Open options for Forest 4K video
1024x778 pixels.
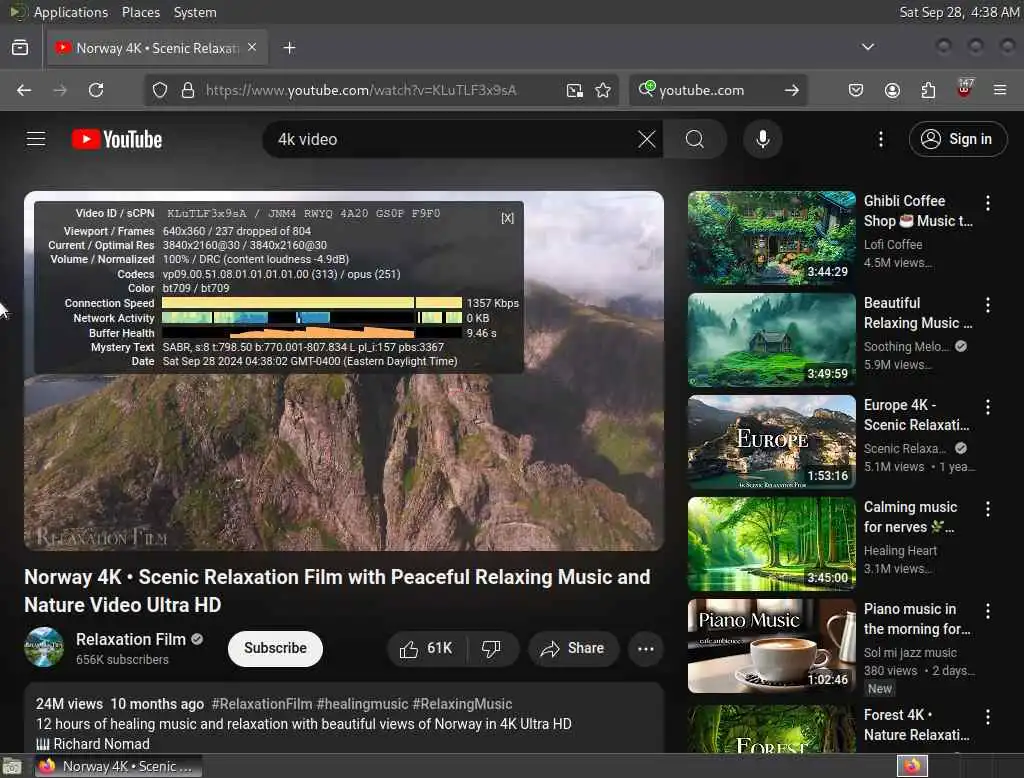(988, 717)
